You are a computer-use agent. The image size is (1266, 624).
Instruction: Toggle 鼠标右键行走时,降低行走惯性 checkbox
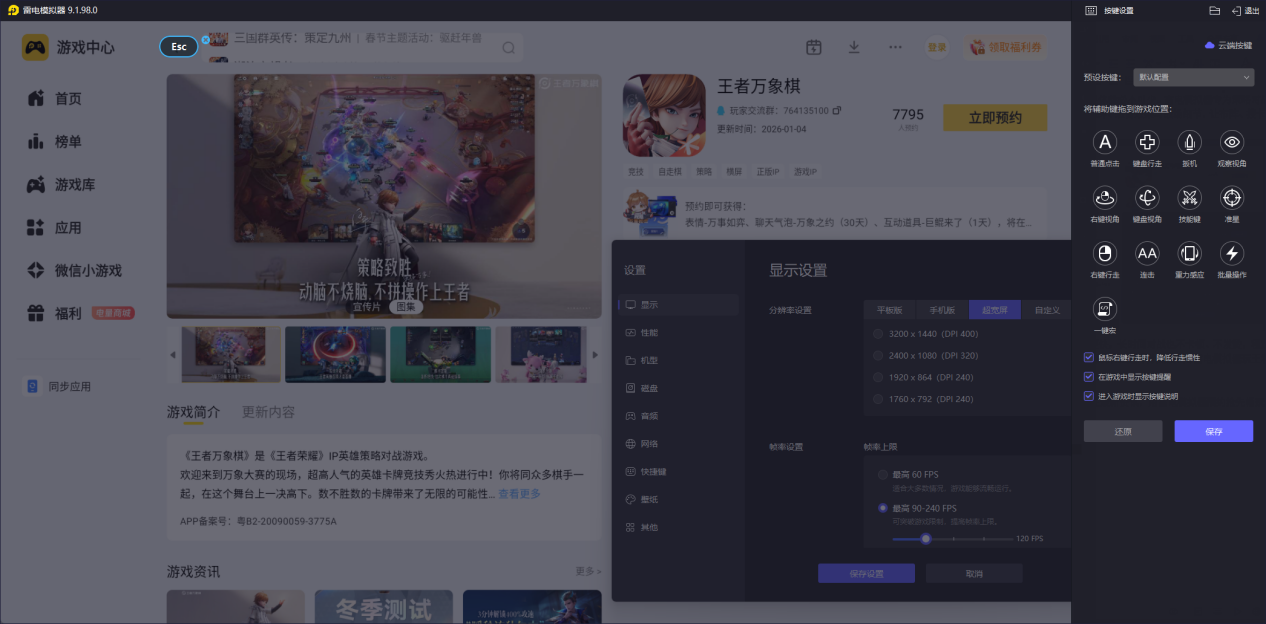pyautogui.click(x=1089, y=357)
